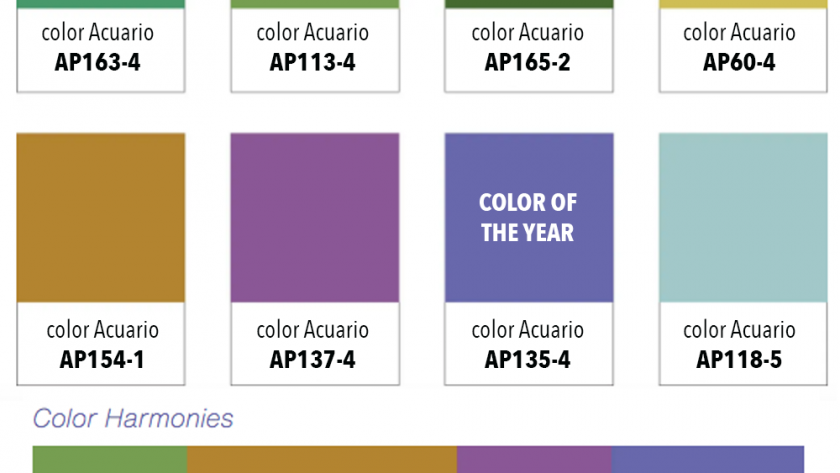The image size is (840, 473).
Task: Select the AP113-4 color code label
Action: coord(313,63)
